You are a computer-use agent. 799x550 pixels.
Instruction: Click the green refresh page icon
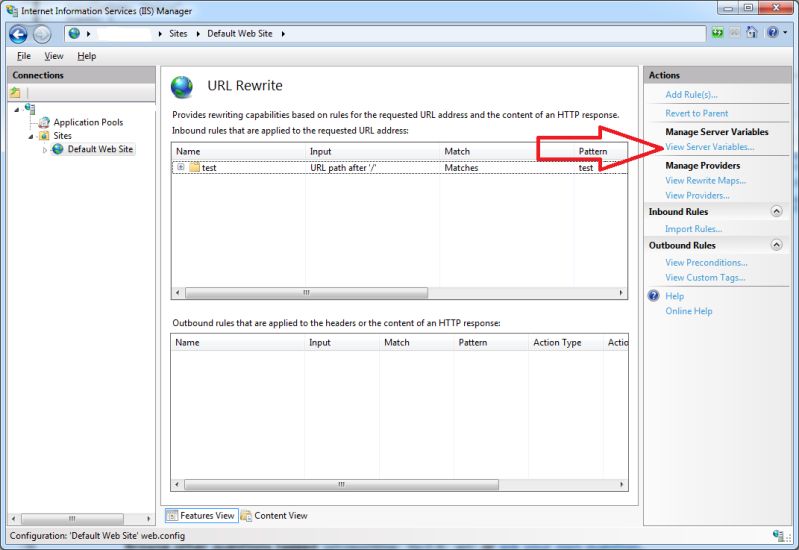point(717,33)
